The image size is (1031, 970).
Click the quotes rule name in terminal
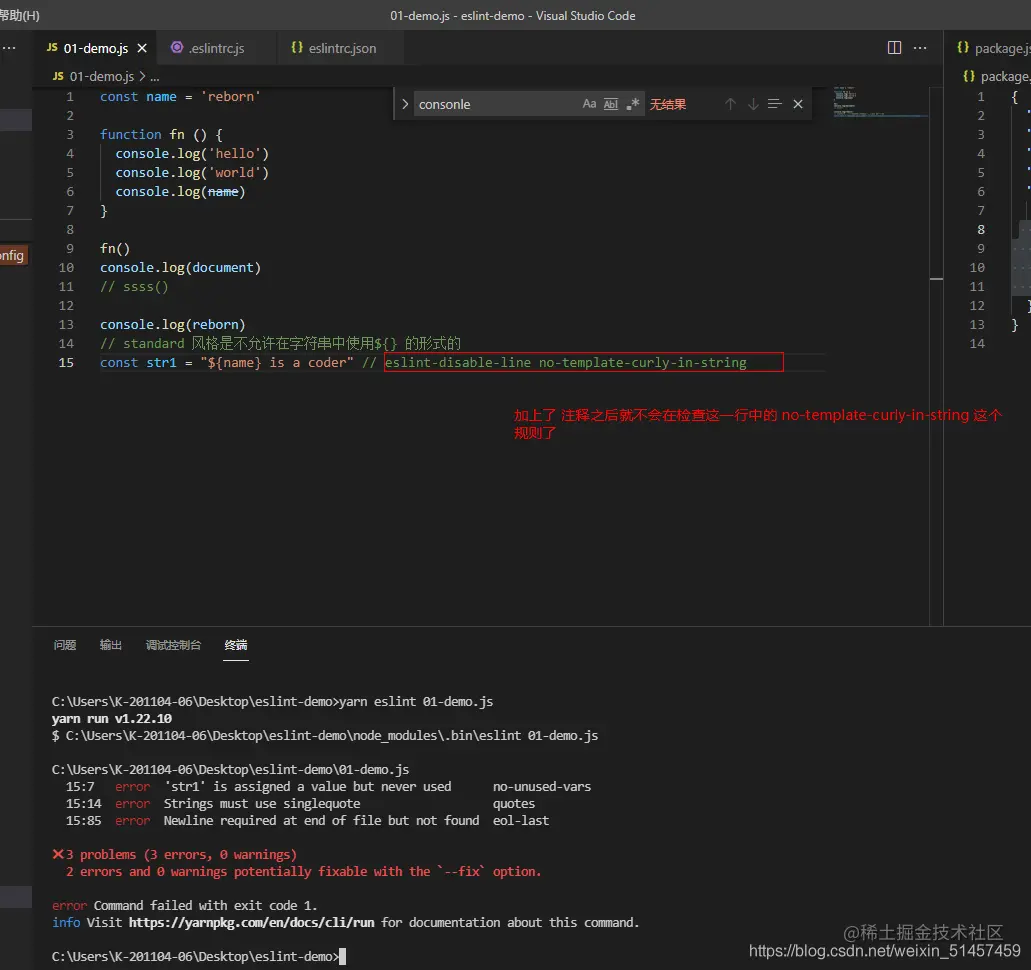514,804
